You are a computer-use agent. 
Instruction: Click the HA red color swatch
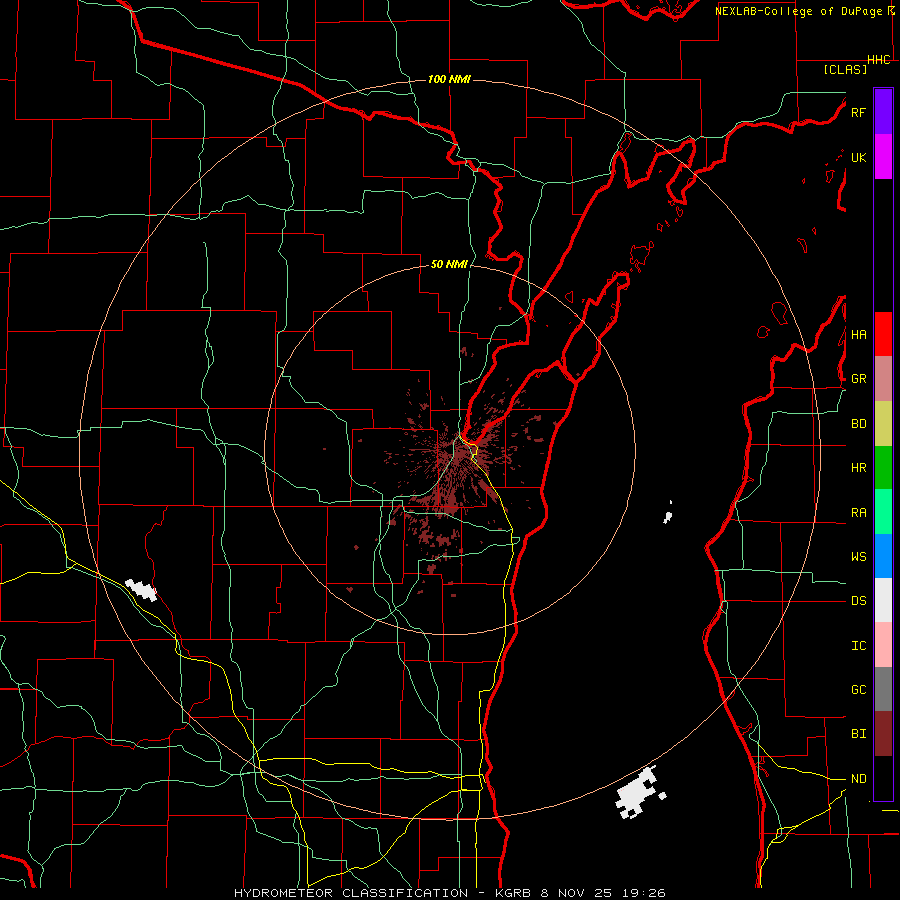click(883, 334)
